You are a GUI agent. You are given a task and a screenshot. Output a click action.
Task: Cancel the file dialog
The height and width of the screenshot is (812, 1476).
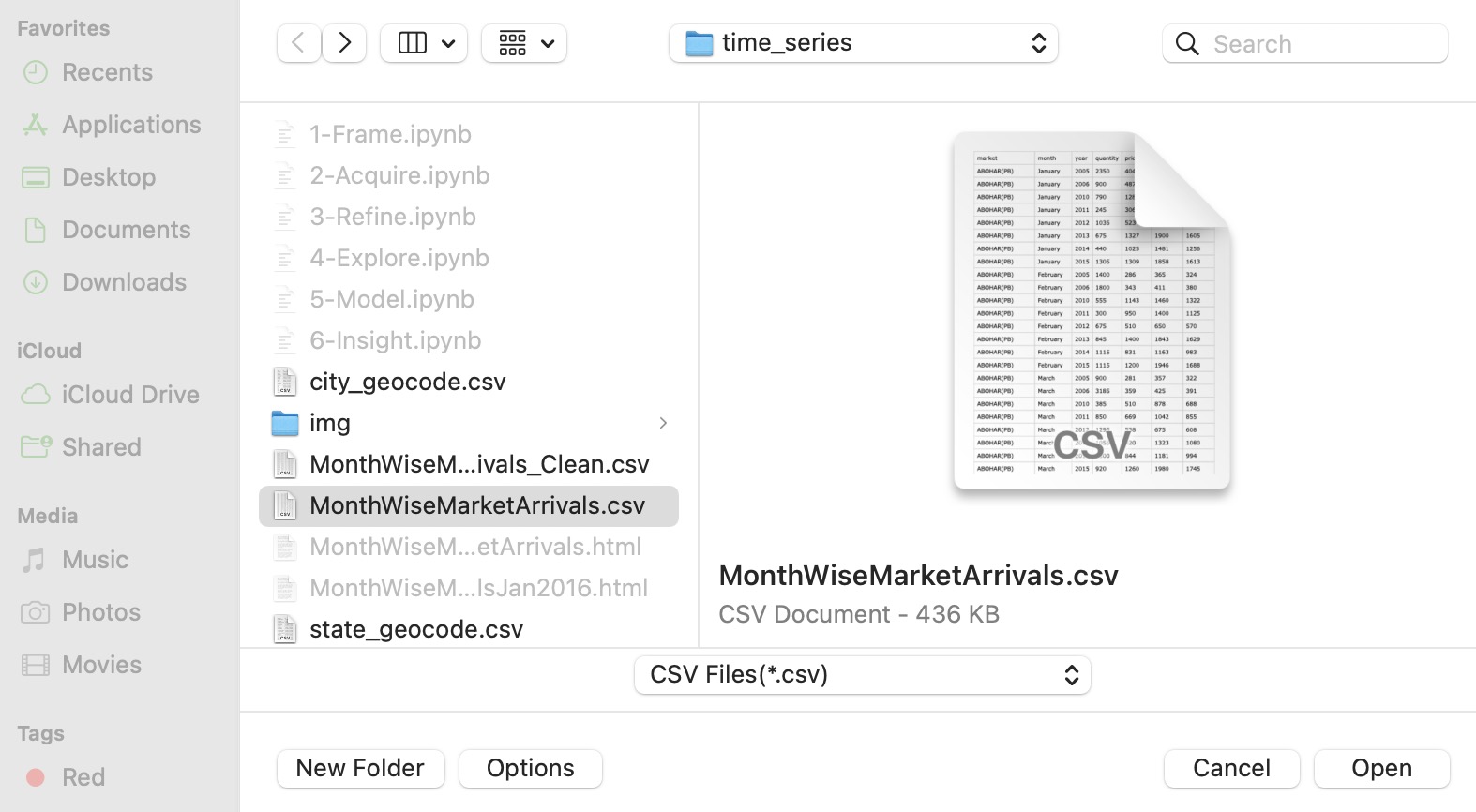1231,768
